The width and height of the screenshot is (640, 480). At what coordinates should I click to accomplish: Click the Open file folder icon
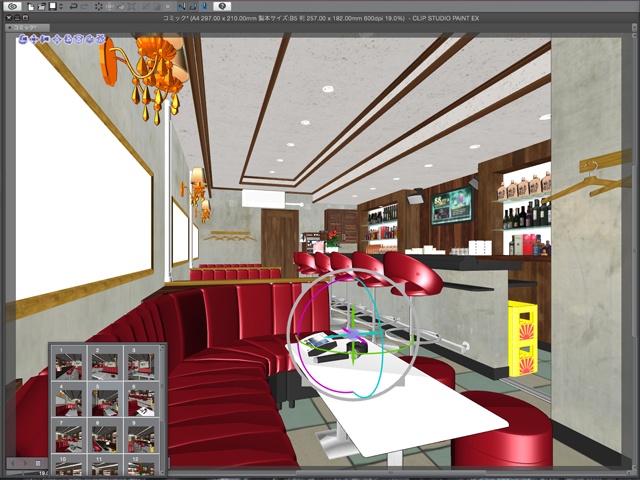pos(42,7)
